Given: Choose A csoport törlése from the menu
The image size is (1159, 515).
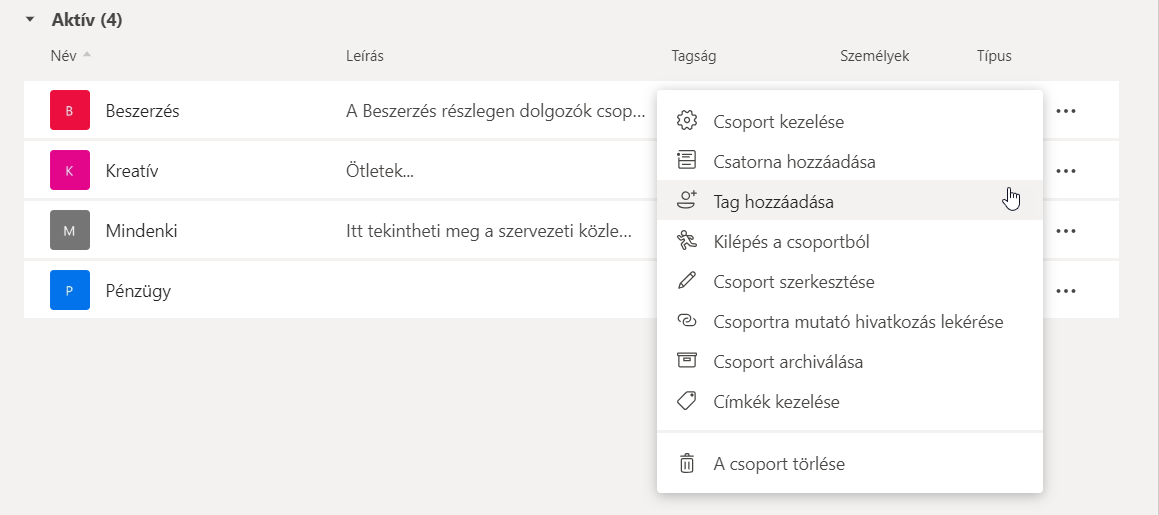Looking at the screenshot, I should tap(779, 464).
